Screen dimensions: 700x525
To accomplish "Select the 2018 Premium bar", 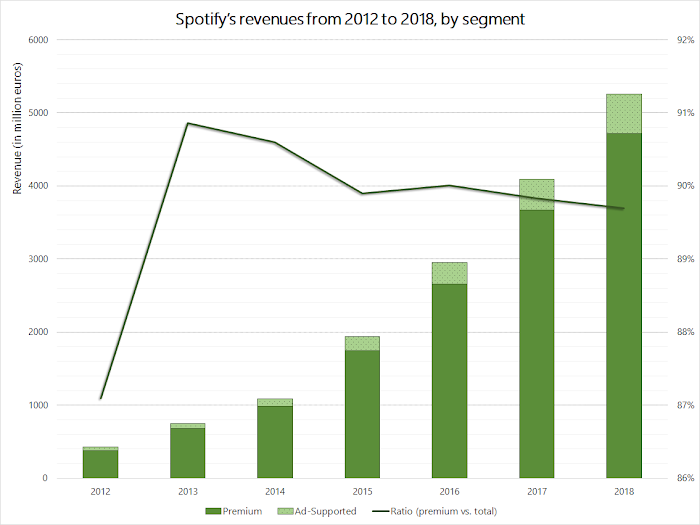I will (624, 306).
